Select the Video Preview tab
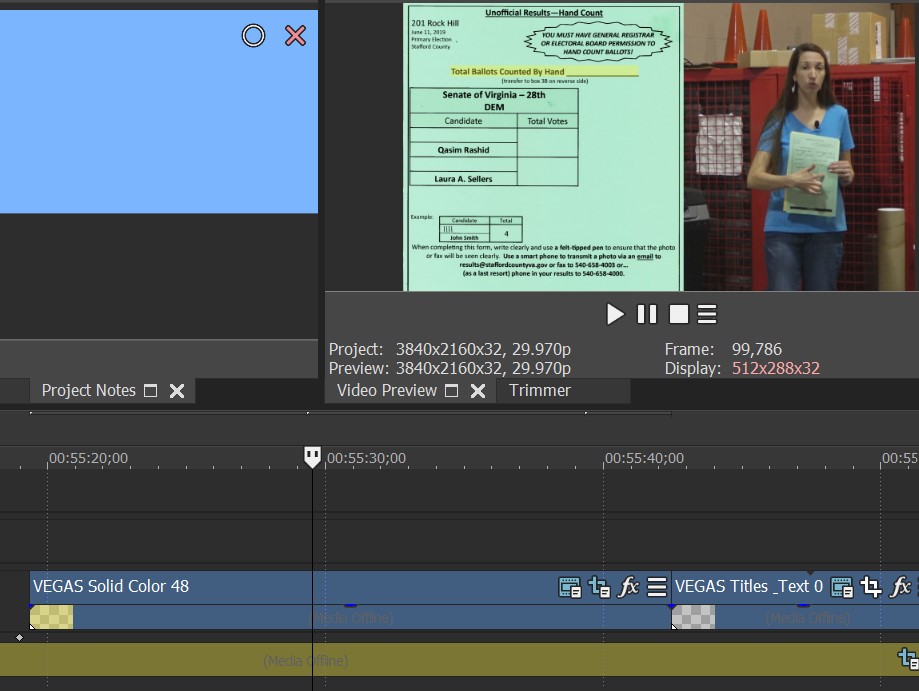This screenshot has height=691, width=919. pos(386,390)
